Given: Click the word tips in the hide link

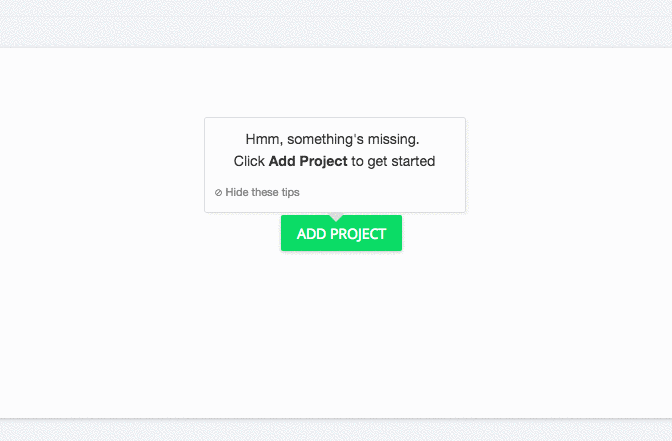Looking at the screenshot, I should (290, 192).
